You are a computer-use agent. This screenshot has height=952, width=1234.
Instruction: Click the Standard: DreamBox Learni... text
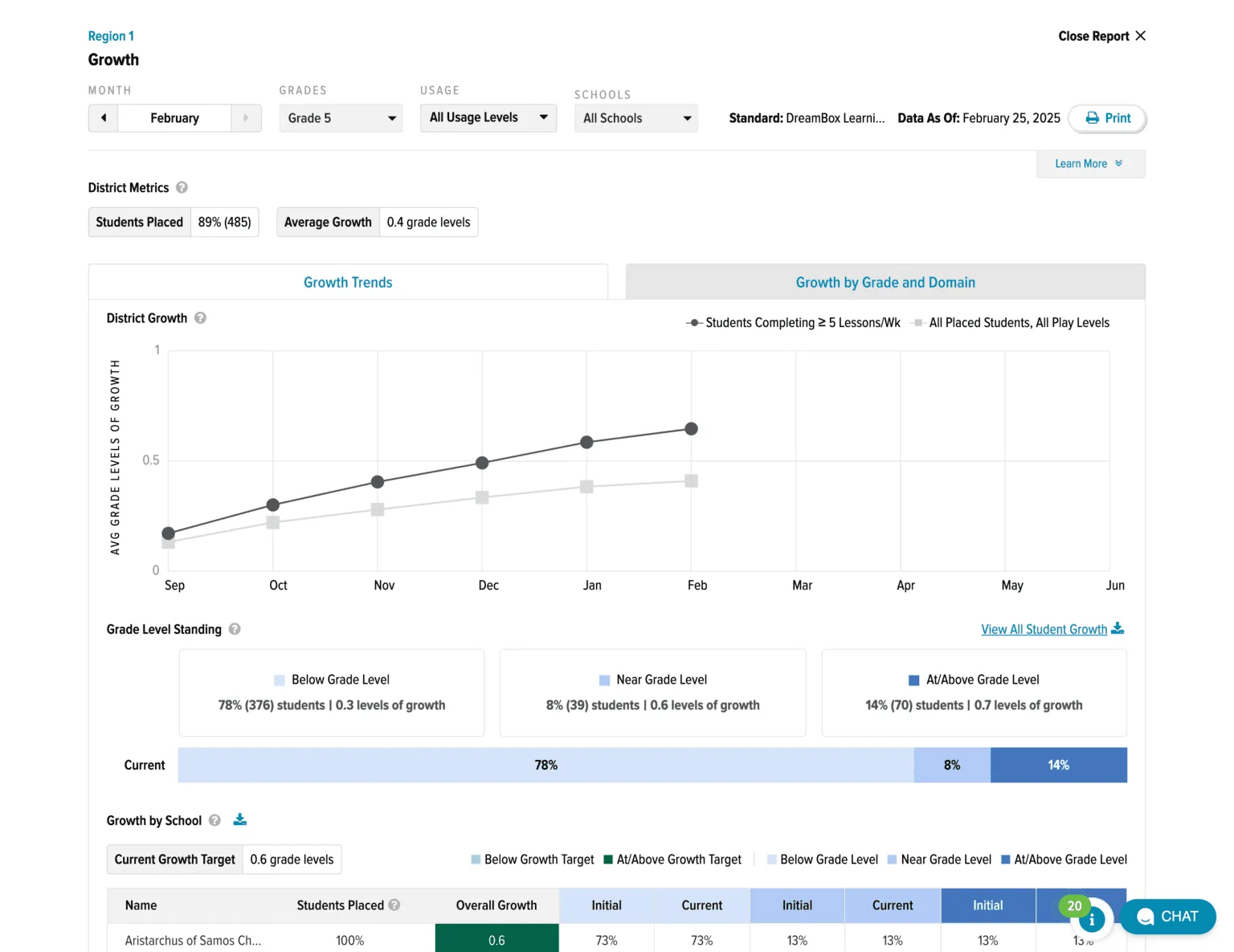coord(807,118)
